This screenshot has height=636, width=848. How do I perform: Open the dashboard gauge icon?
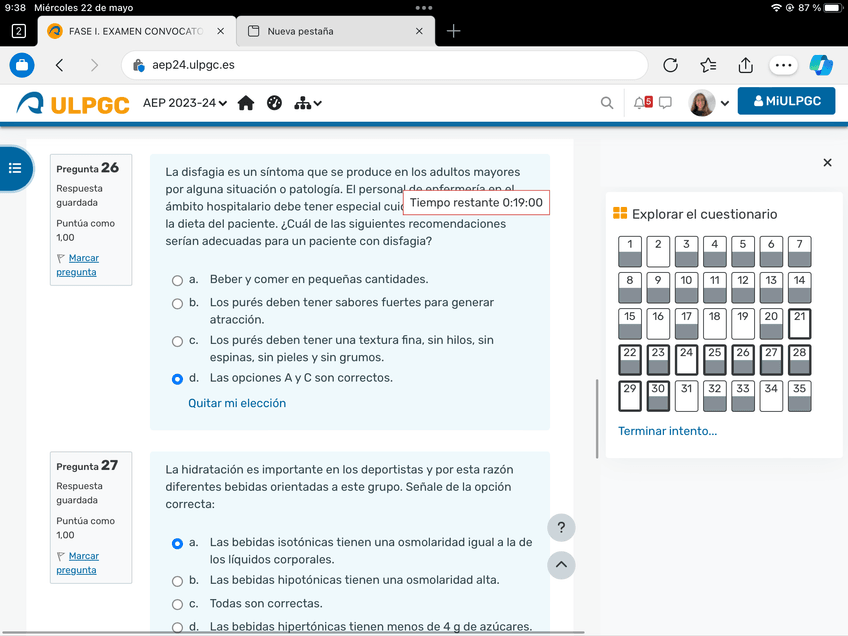[274, 103]
